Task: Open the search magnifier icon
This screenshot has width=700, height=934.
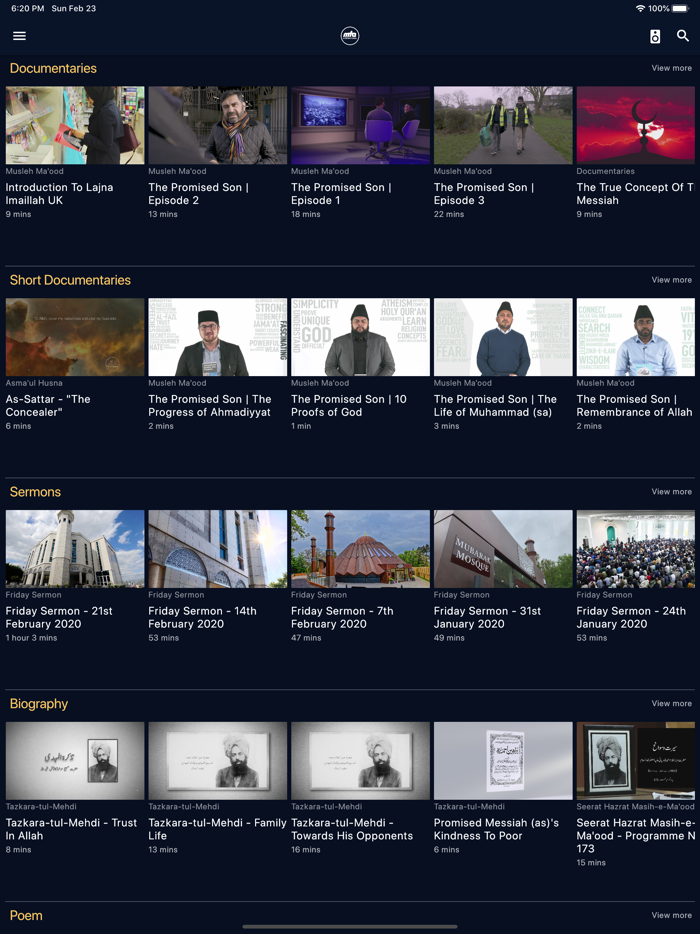Action: tap(683, 36)
